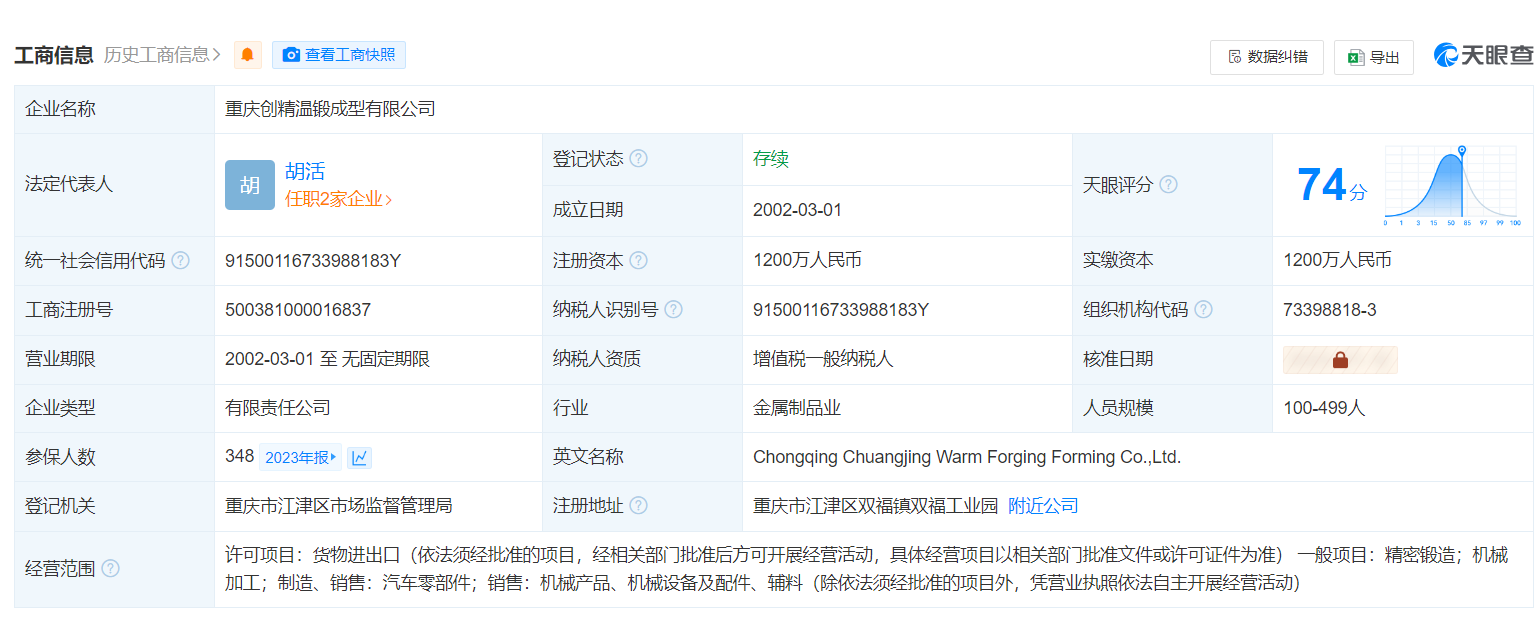
Task: Click help icon beside 登记状态
Action: coord(638,159)
